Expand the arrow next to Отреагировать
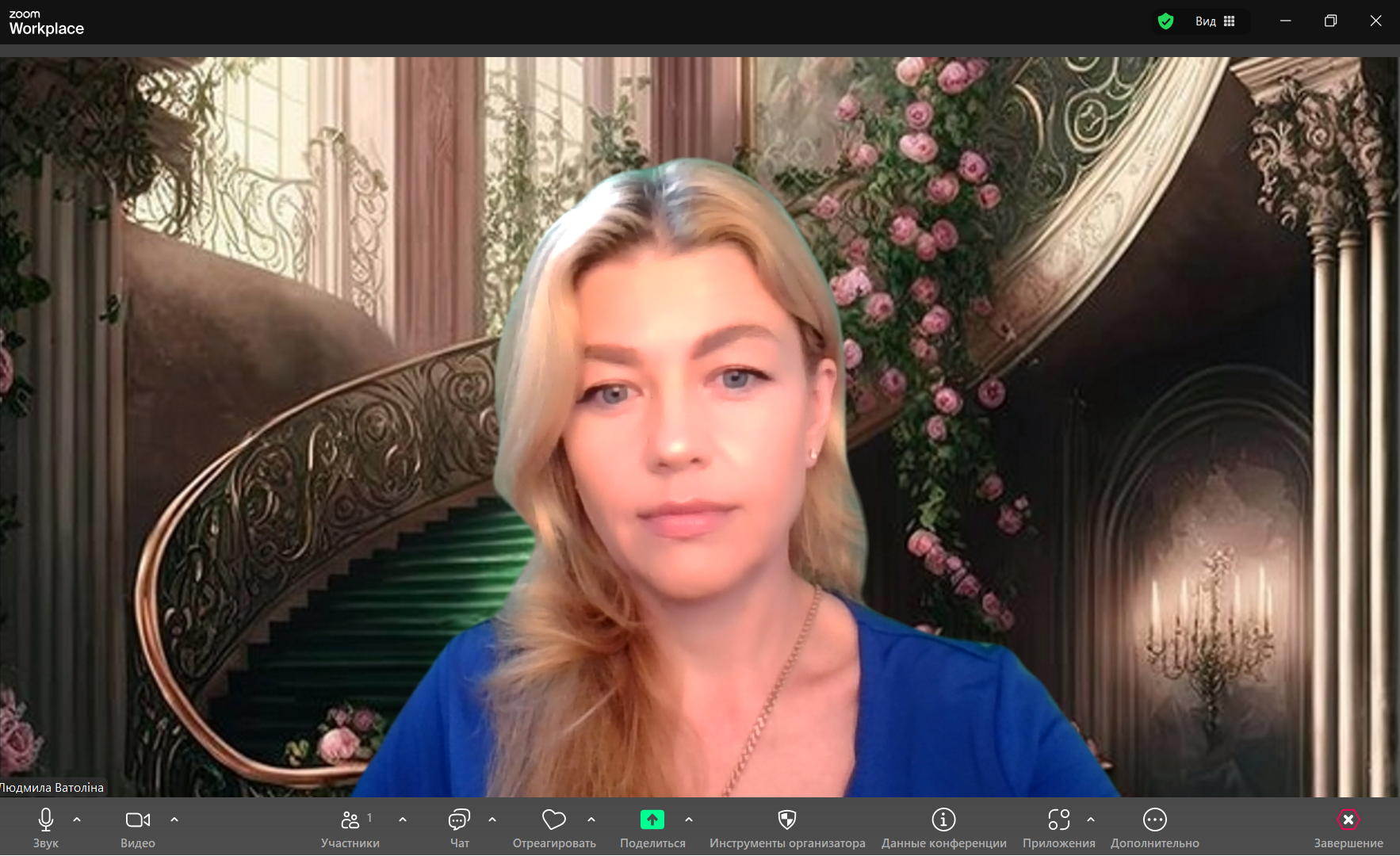1400x856 pixels. pos(591,820)
